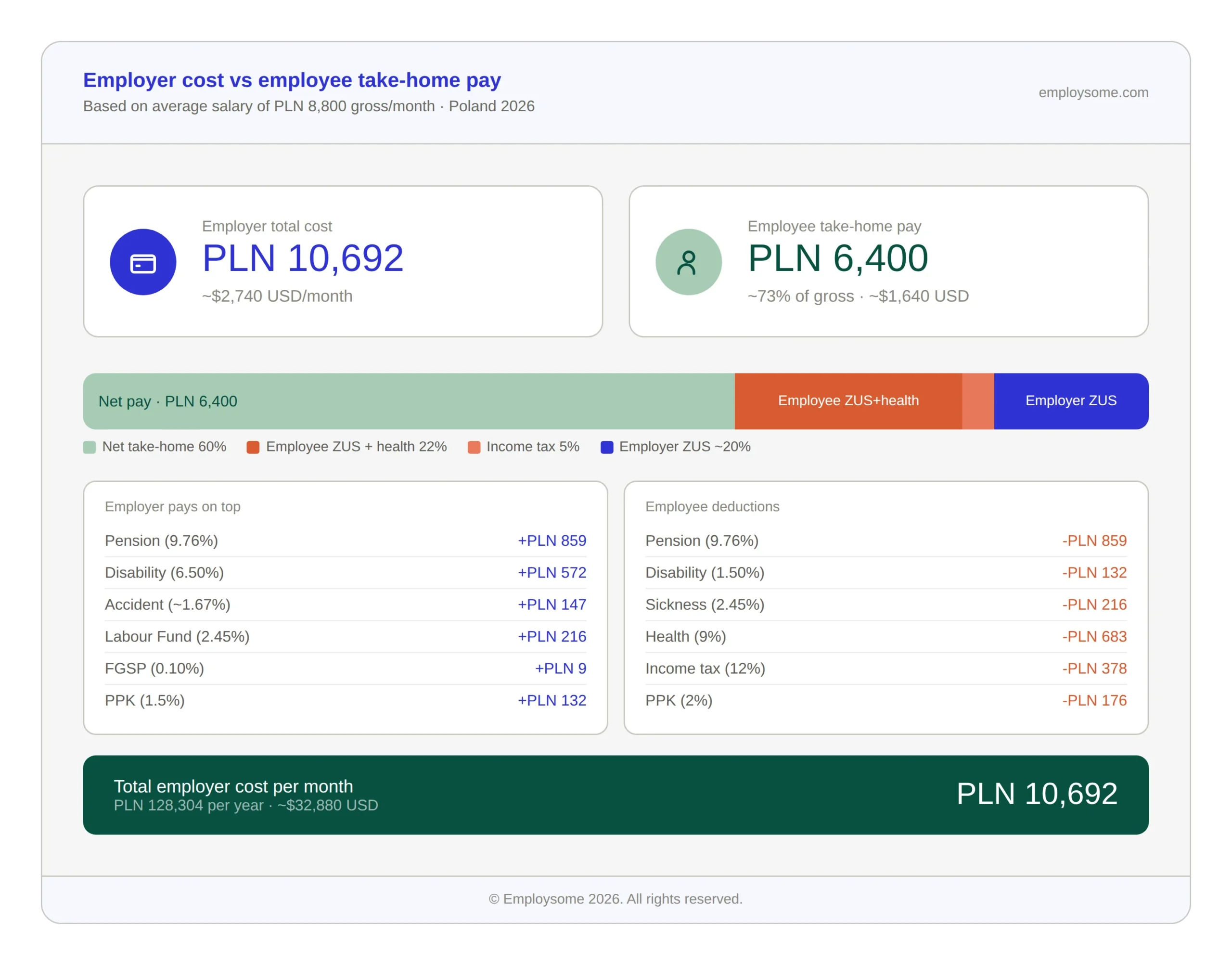Click the Employee ZUS+health bar segment
This screenshot has width=1232, height=965.
847,400
